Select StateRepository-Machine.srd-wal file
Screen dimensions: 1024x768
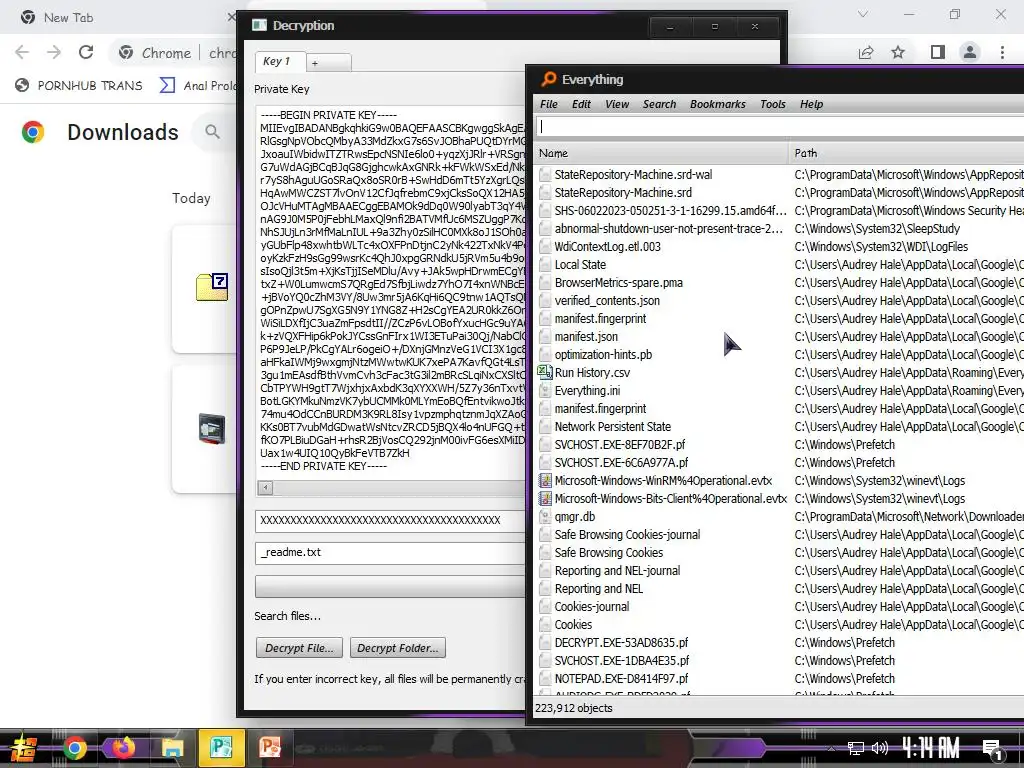pos(633,174)
